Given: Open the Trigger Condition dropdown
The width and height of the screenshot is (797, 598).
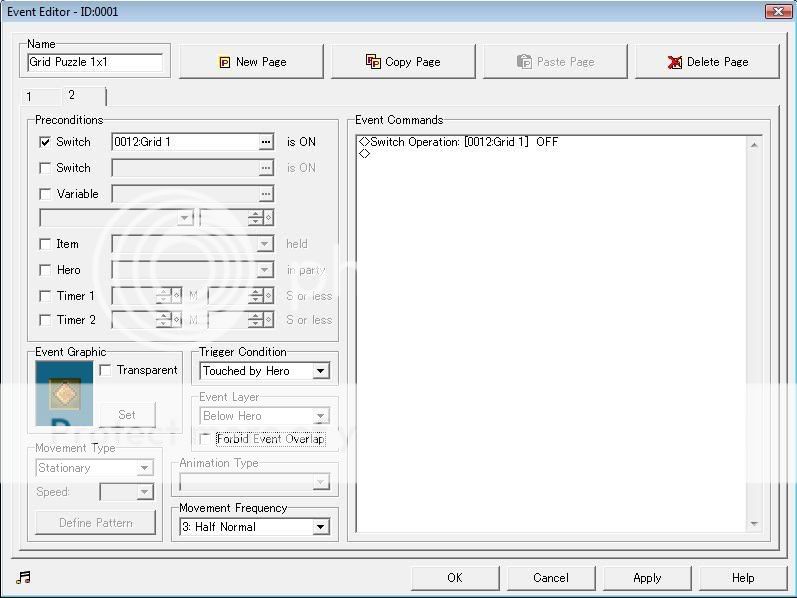Looking at the screenshot, I should click(x=320, y=371).
